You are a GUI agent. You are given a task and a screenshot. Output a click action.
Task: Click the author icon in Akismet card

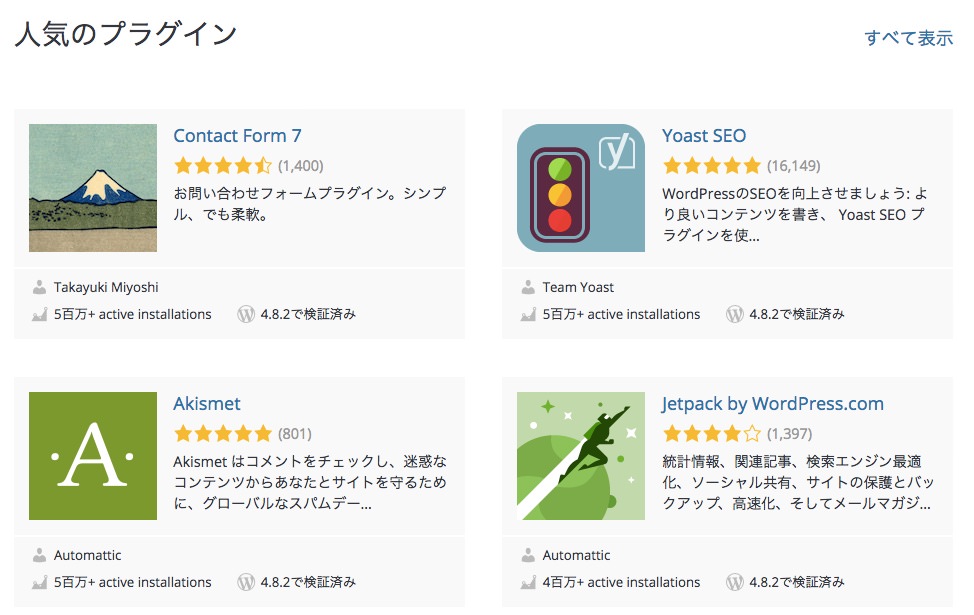point(39,555)
